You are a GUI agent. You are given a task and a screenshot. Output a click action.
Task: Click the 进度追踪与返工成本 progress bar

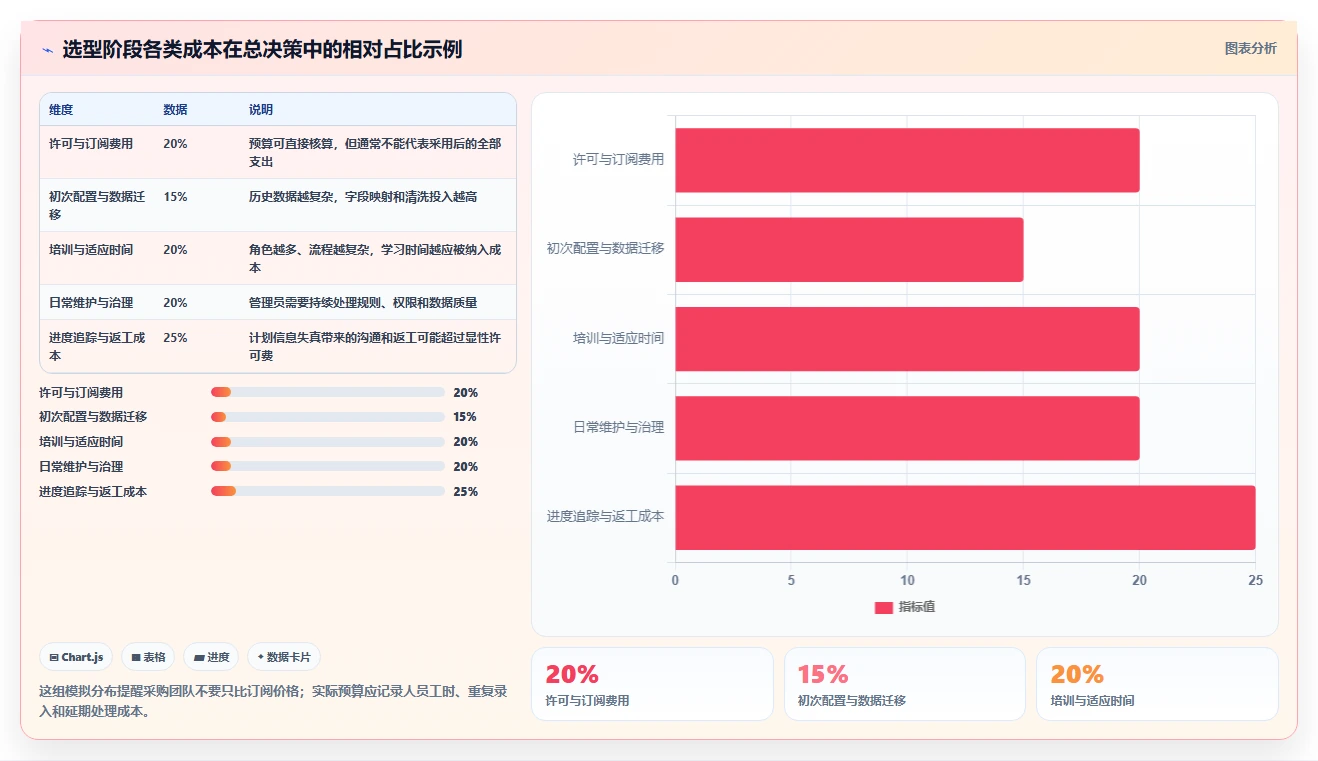[x=328, y=491]
